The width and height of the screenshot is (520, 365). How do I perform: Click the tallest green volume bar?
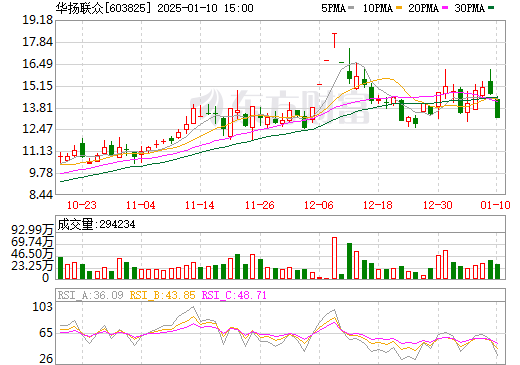349,261
